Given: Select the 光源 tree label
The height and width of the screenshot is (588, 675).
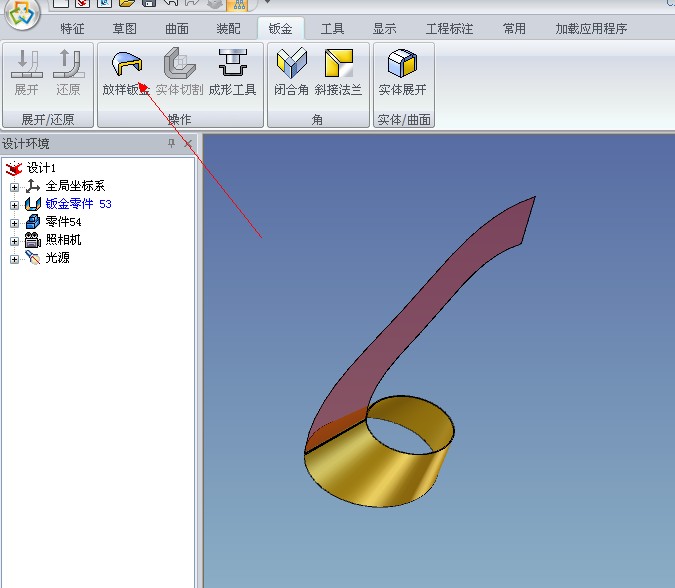Looking at the screenshot, I should [57, 258].
